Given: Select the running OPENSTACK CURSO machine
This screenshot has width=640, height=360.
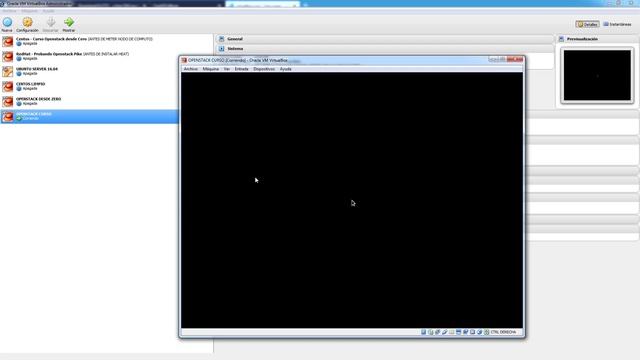Looking at the screenshot, I should [x=89, y=116].
